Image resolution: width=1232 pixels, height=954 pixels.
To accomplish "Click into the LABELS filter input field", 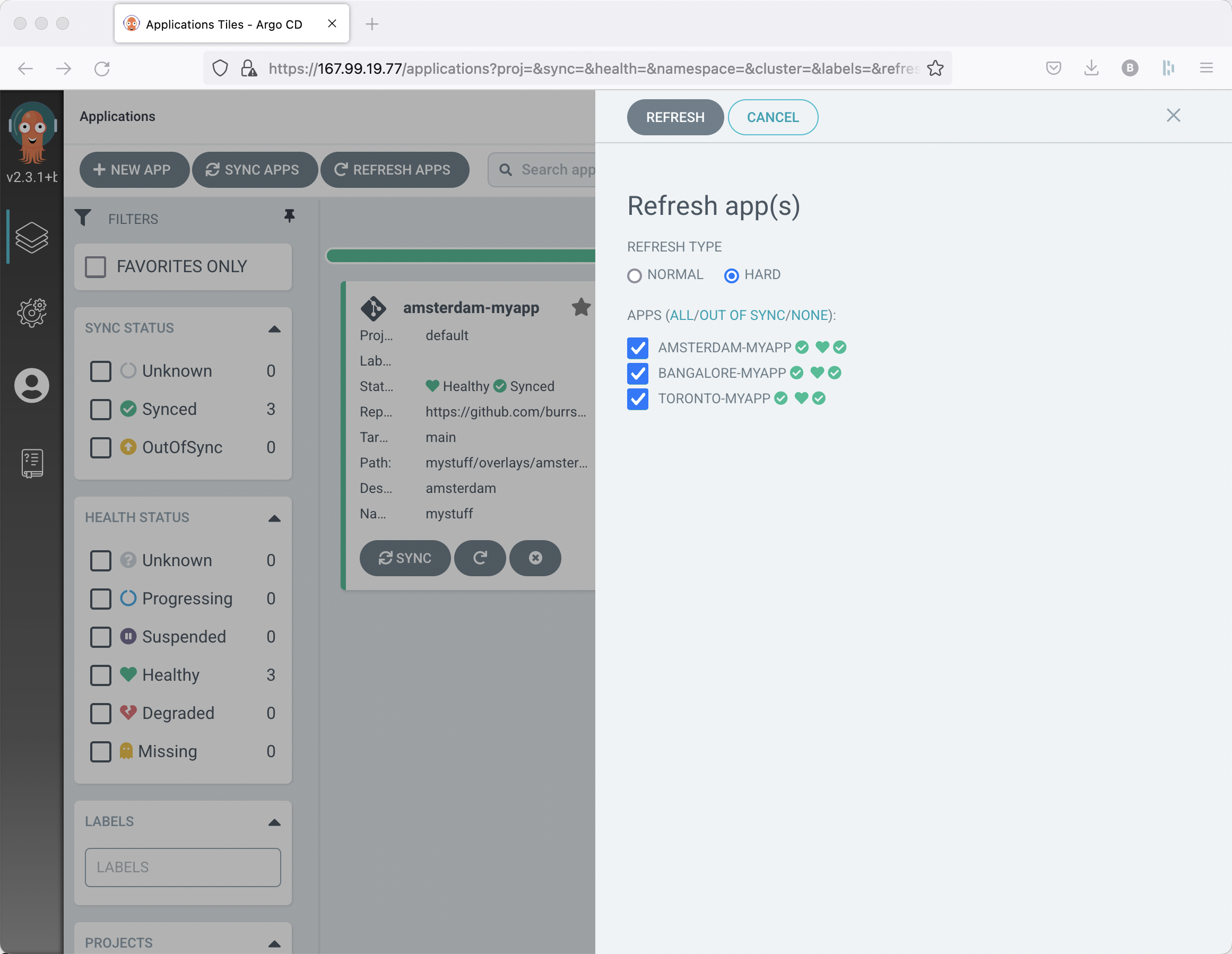I will [183, 867].
